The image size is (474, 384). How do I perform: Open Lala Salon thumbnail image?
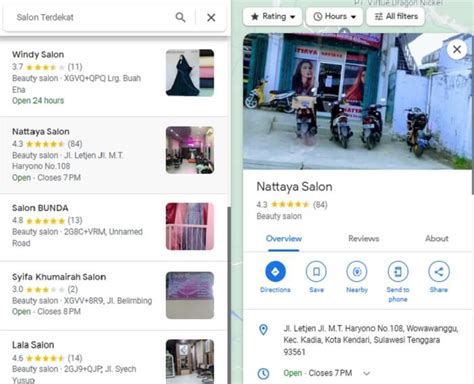(x=190, y=362)
